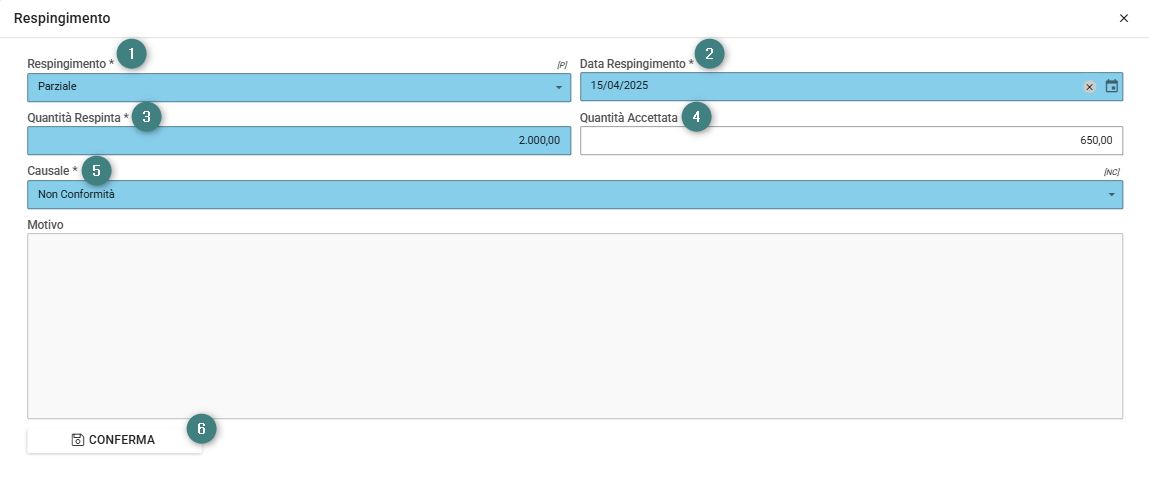The width and height of the screenshot is (1149, 479).
Task: Click into the Motivo text area
Action: point(575,326)
